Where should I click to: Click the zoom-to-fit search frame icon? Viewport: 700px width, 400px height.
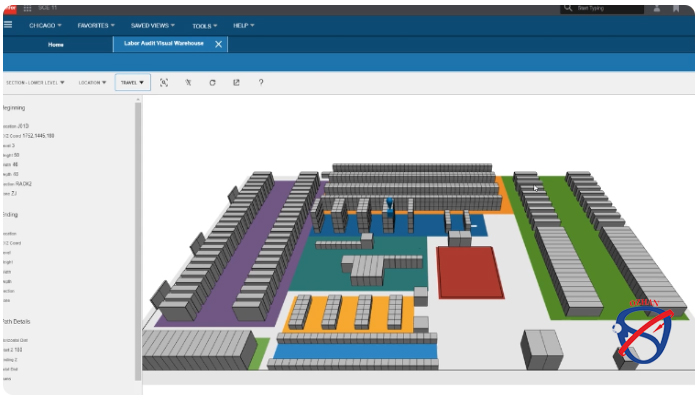tap(164, 83)
